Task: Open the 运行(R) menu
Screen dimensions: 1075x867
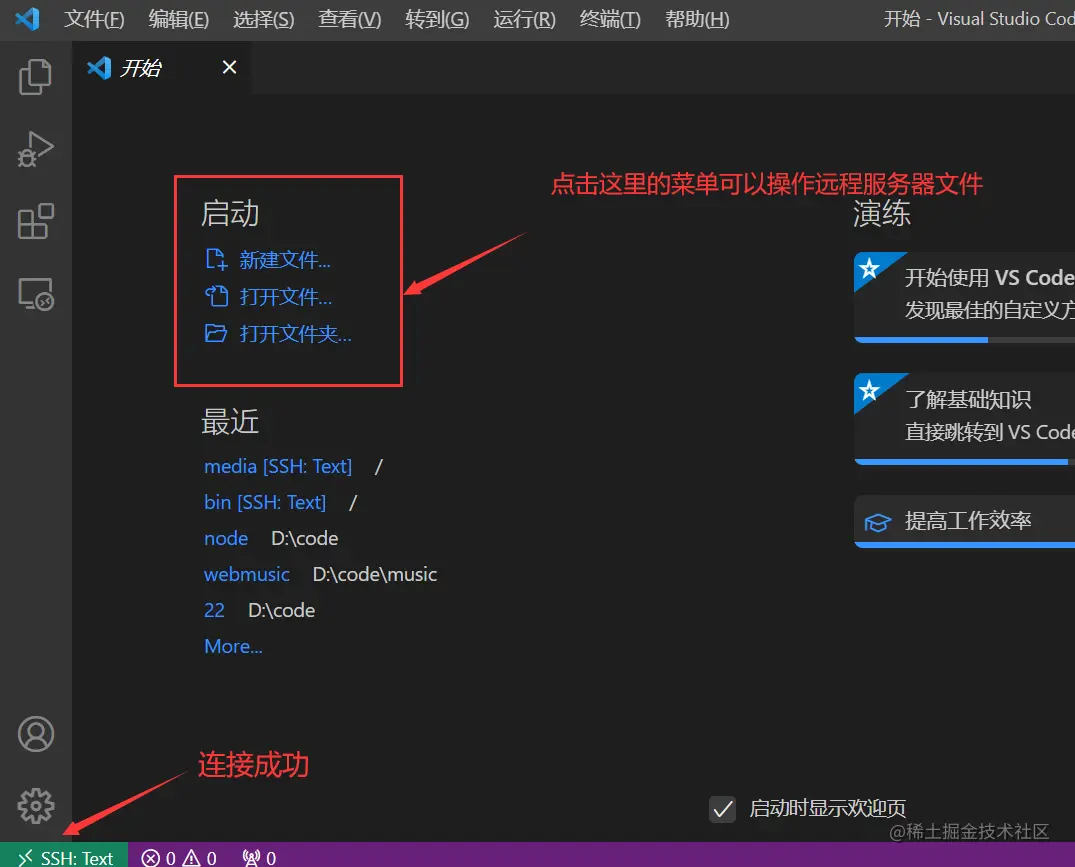Action: (524, 19)
